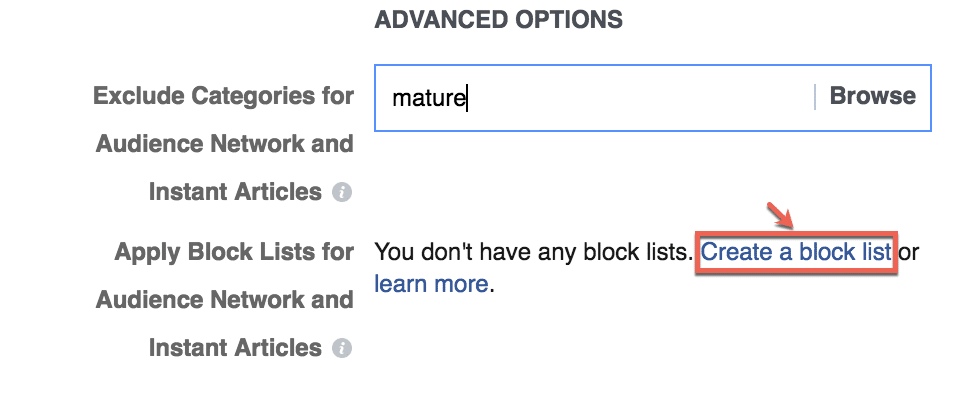Open the 'learn more' link
Image resolution: width=970 pixels, height=408 pixels.
coord(431,284)
